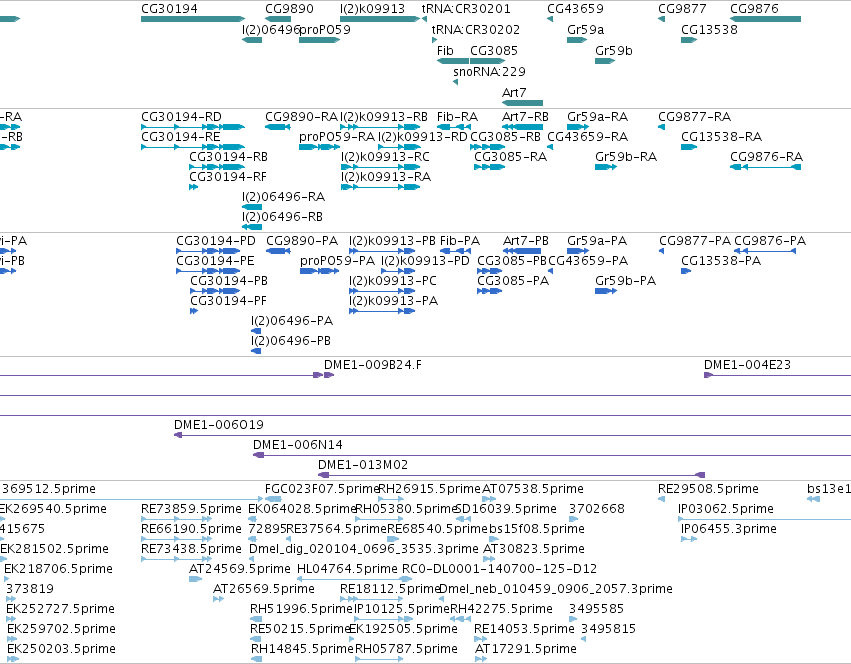Click transcript CG30194-RB
The width and height of the screenshot is (851, 664).
tap(217, 167)
